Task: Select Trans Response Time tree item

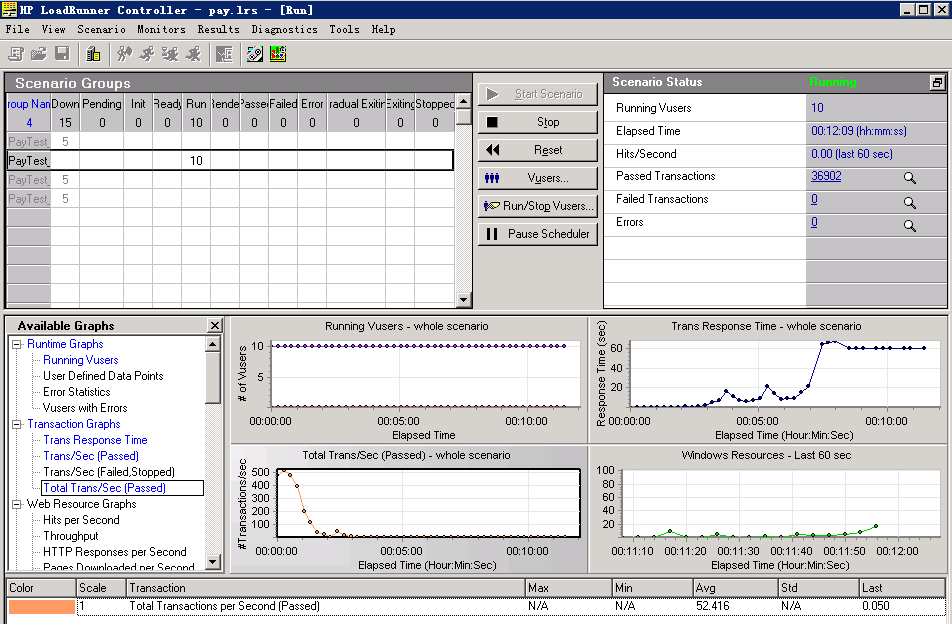Action: (x=95, y=440)
